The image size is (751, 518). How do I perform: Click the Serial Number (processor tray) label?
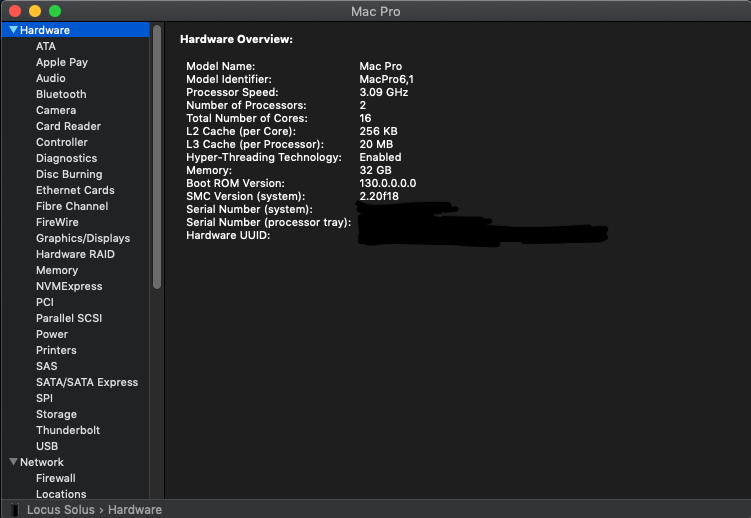point(268,222)
